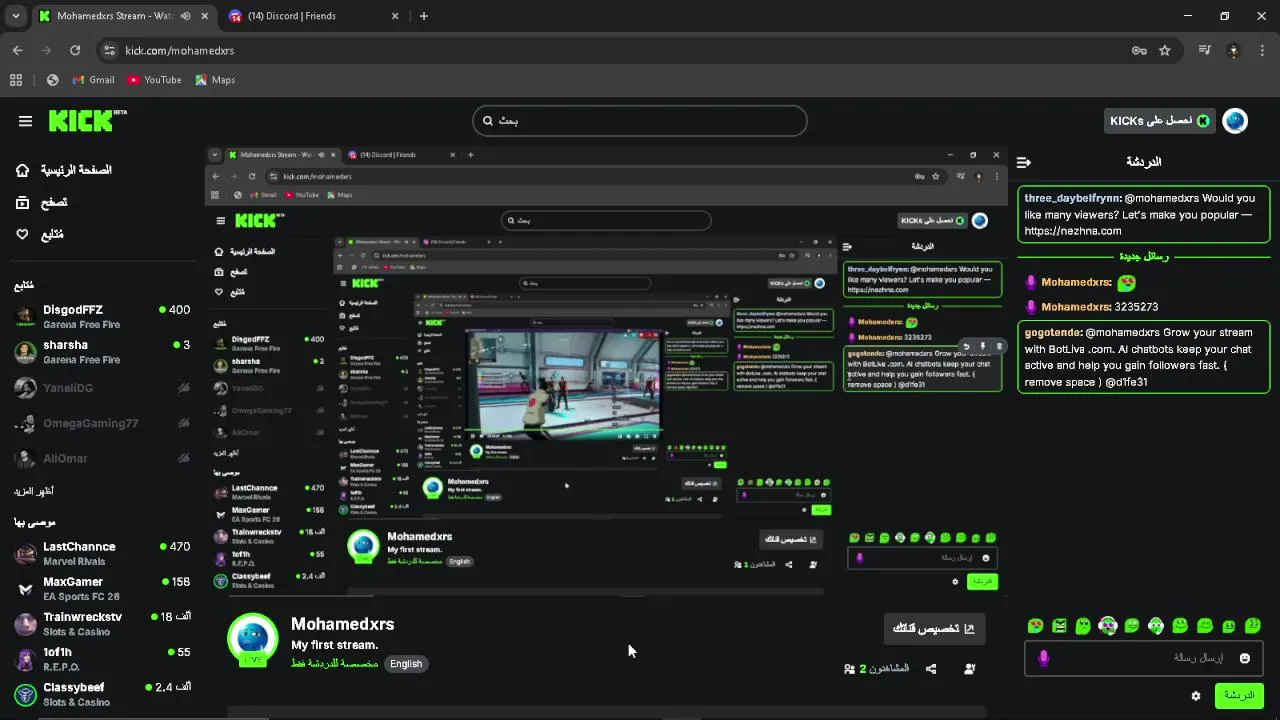Open the password manager key icon

point(1139,50)
